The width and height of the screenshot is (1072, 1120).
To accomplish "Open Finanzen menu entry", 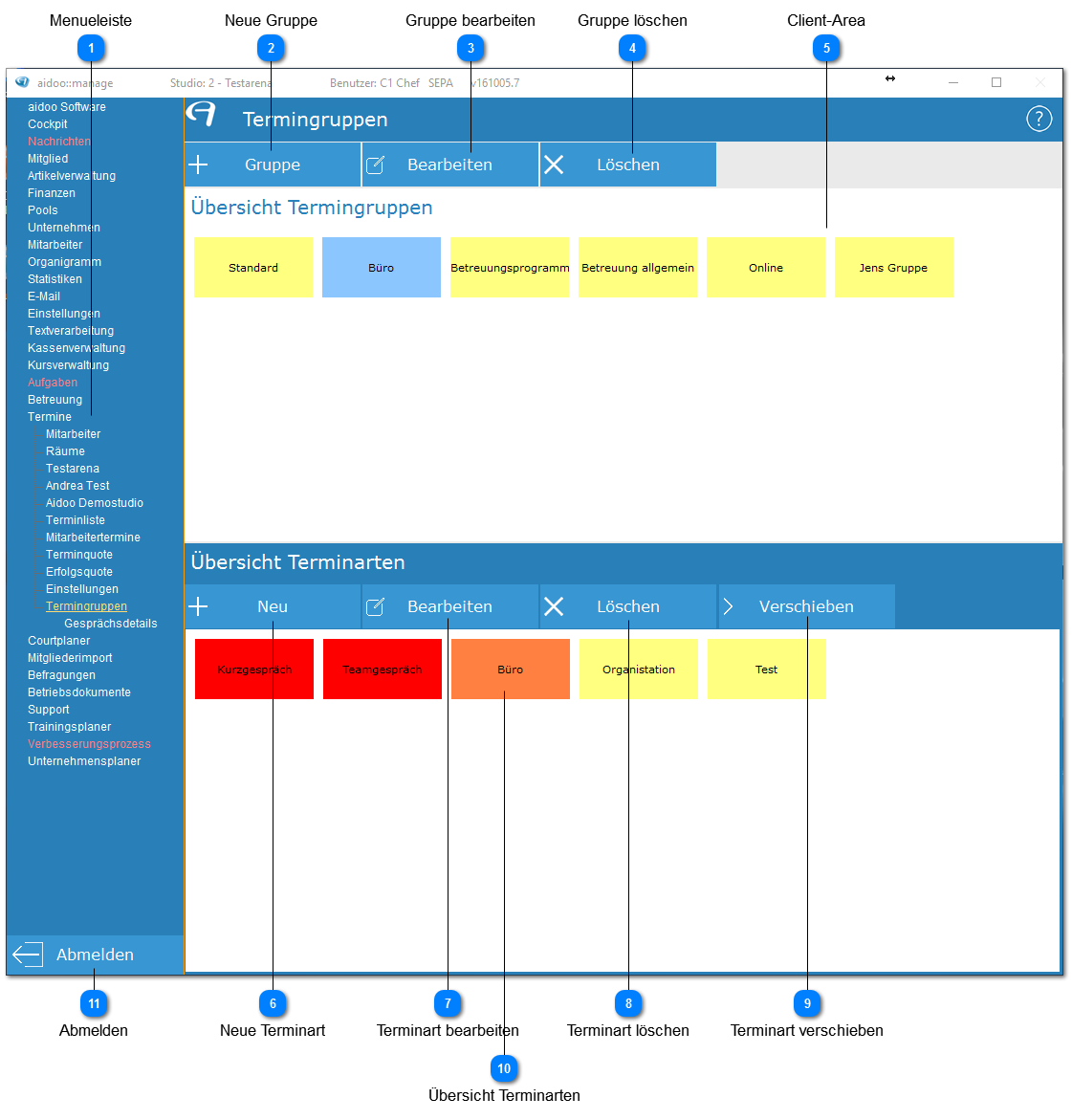I will pyautogui.click(x=52, y=193).
